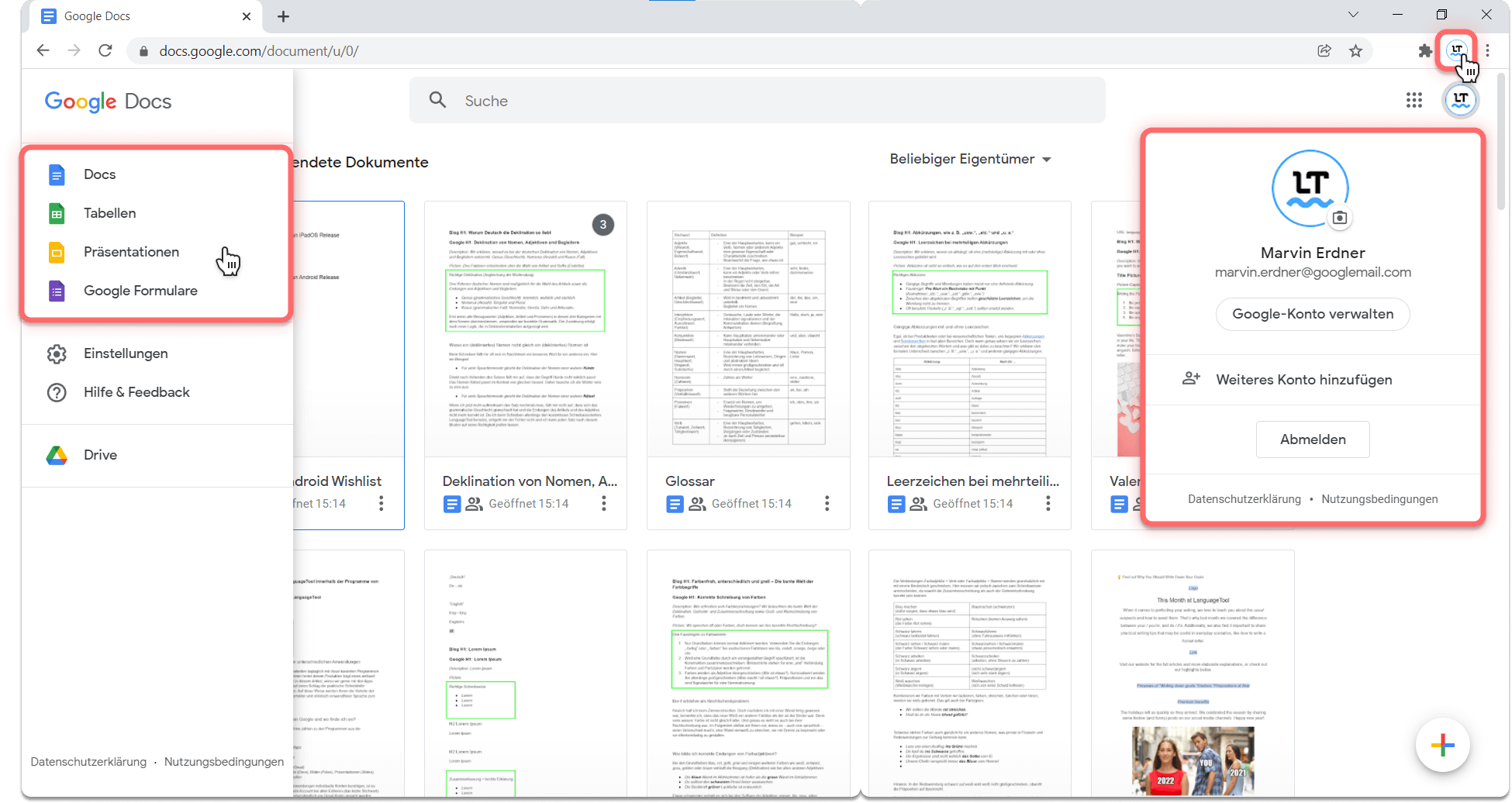
Task: Bookmark this page with star icon
Action: coord(1355,51)
